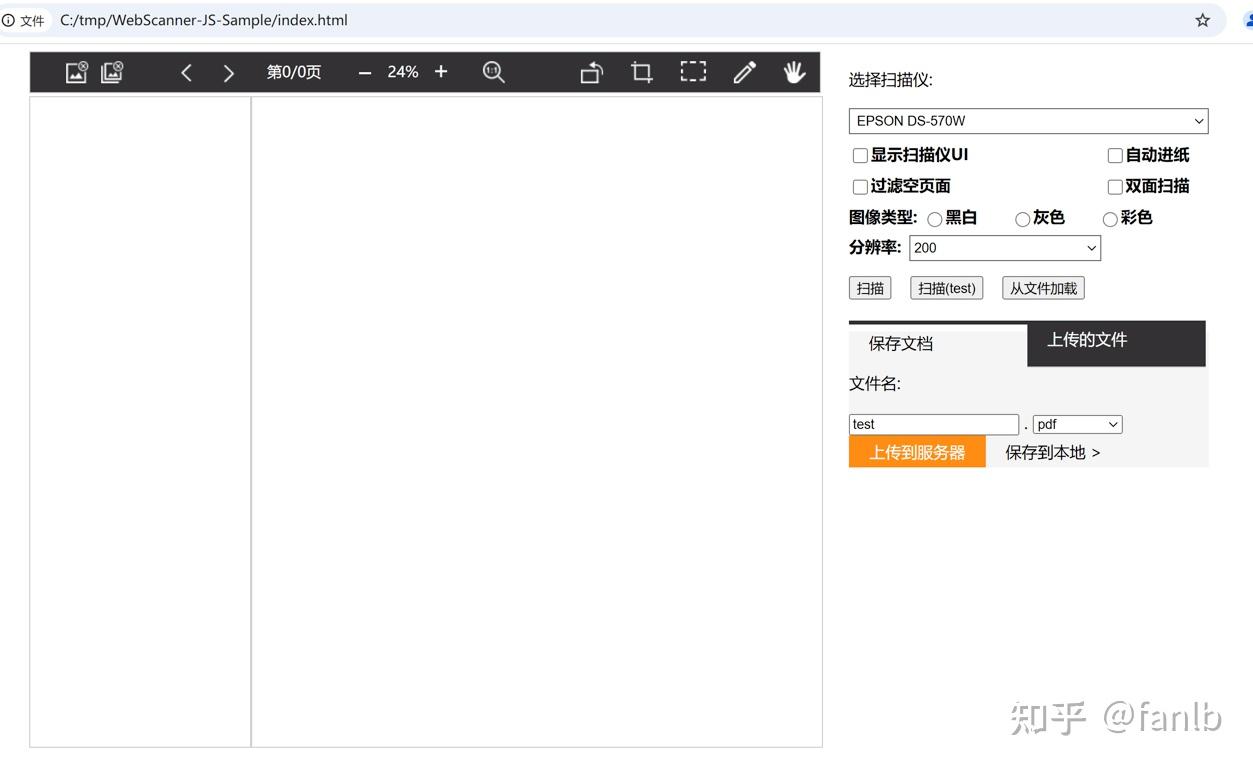
Task: Click the browser address bar URL
Action: point(204,20)
